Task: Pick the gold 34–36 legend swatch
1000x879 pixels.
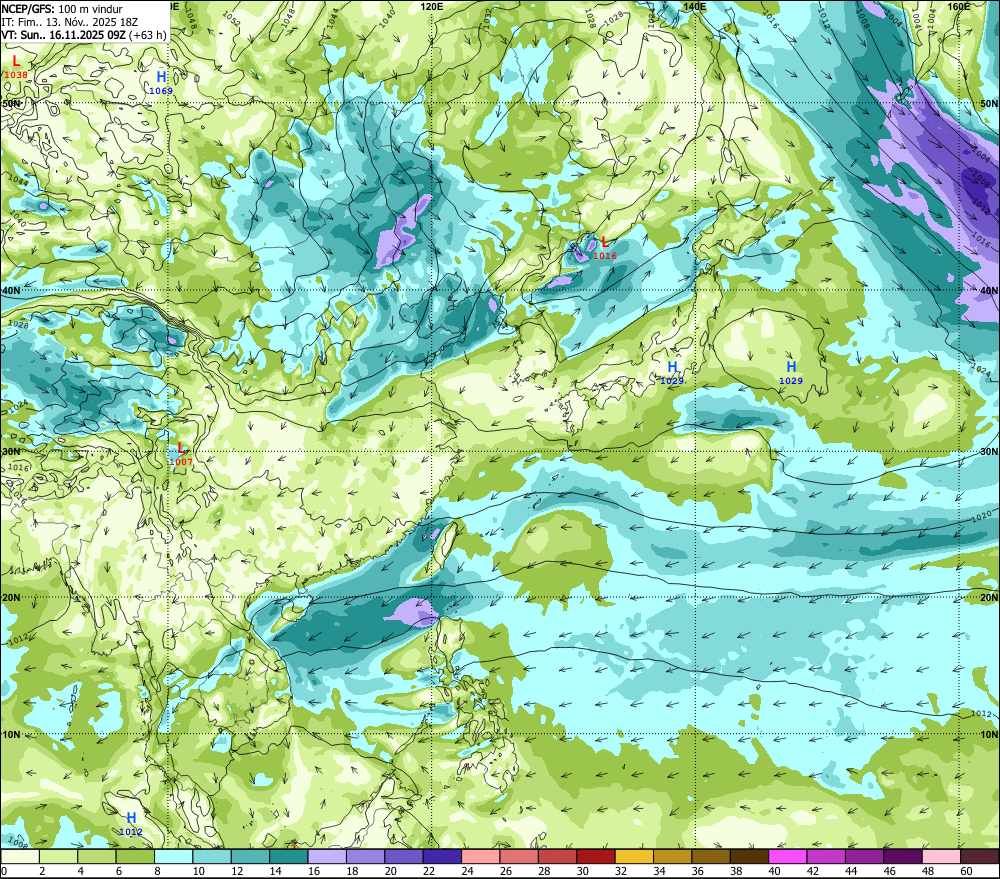Action: 672,857
